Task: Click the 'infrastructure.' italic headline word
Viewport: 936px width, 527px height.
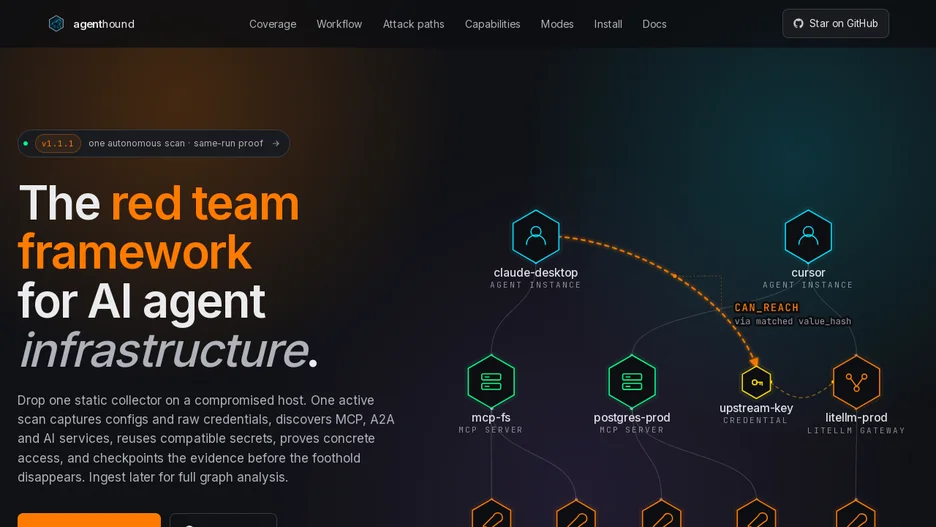Action: (168, 350)
